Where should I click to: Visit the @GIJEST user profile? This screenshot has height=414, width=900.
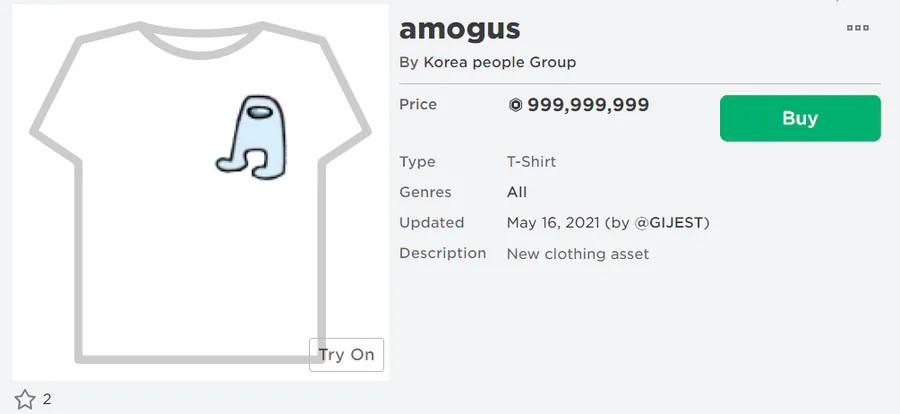click(x=671, y=223)
